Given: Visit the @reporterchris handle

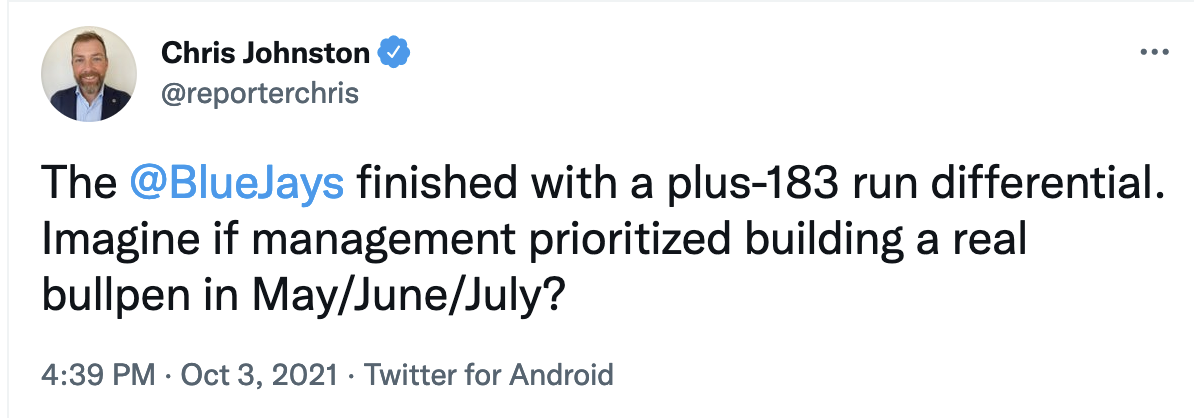Looking at the screenshot, I should 260,93.
